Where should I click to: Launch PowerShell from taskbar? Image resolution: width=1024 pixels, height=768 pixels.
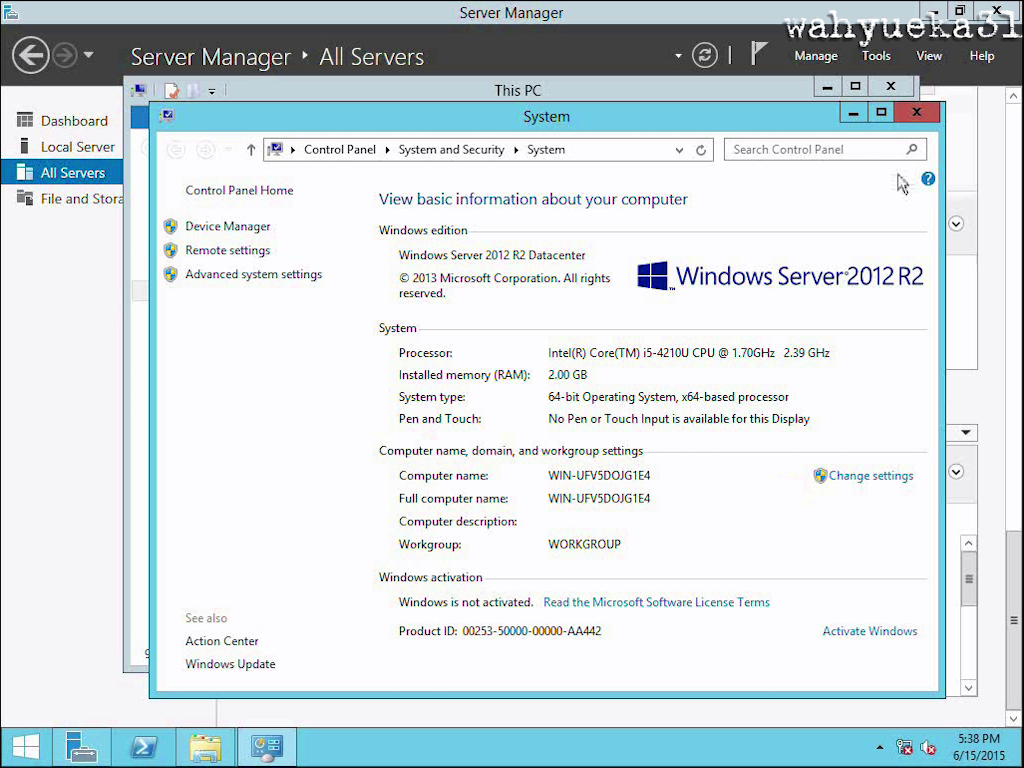coord(144,747)
